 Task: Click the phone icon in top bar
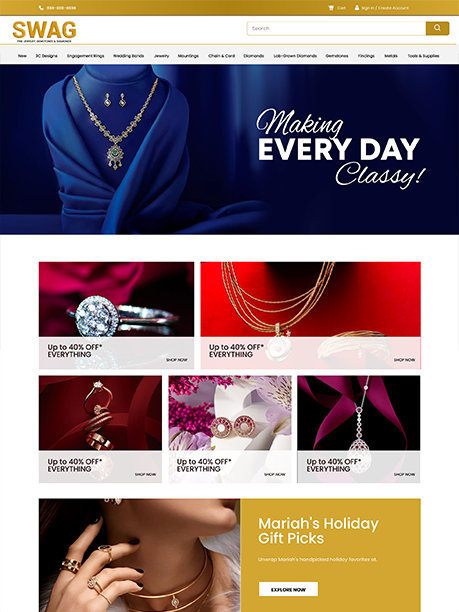pos(41,8)
